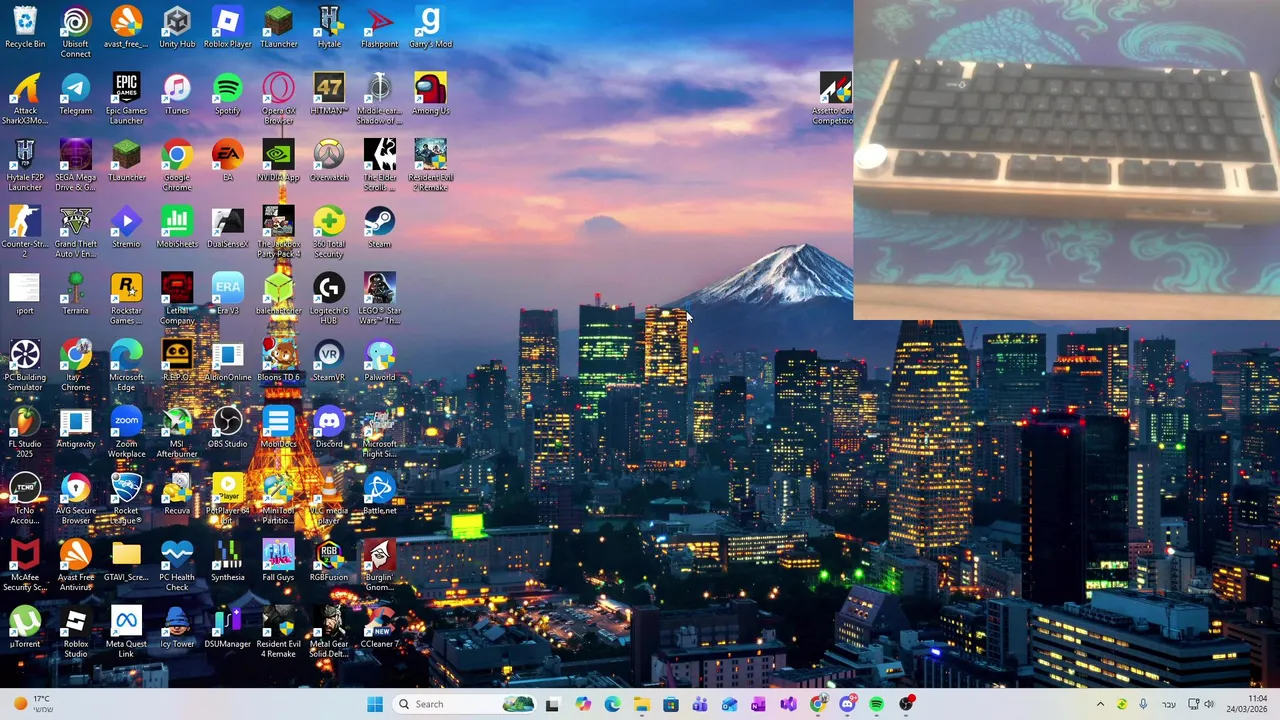Launch the Flashpoint desktop shortcut
Viewport: 1280px width, 720px height.
(379, 28)
